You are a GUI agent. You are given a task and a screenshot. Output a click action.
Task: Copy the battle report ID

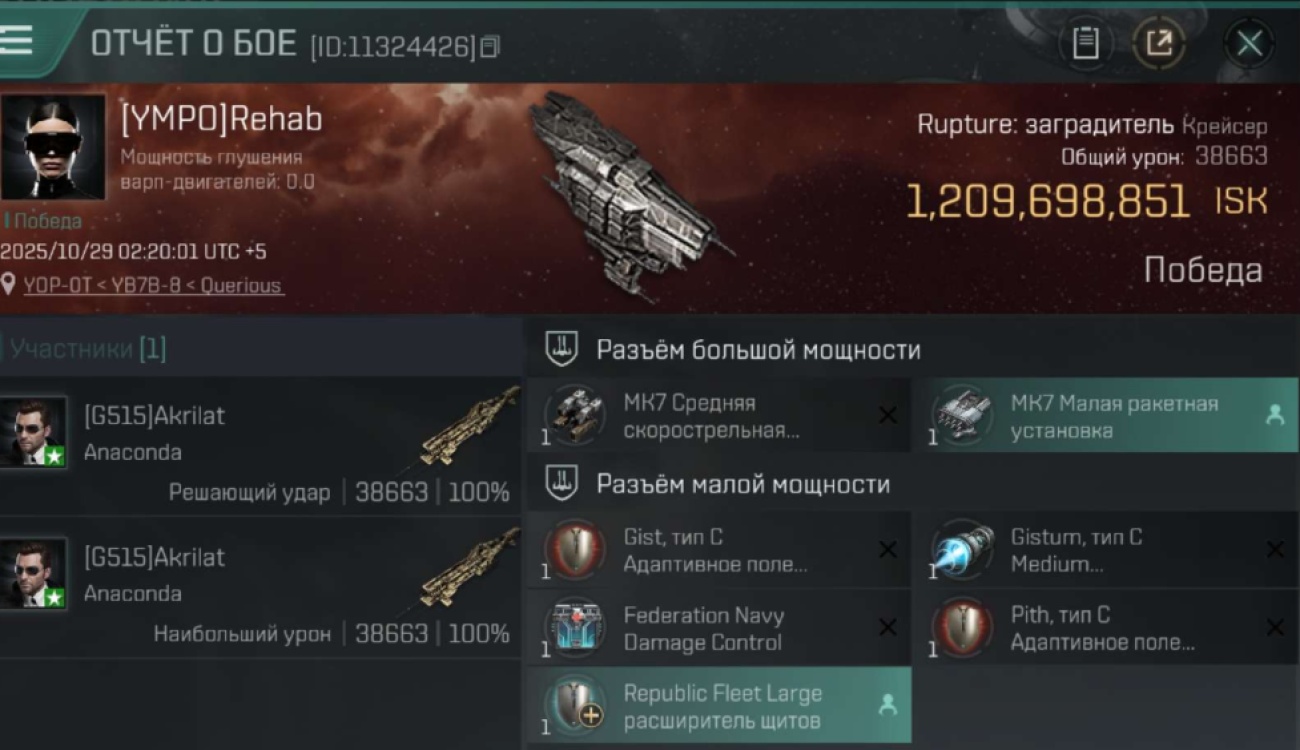point(490,46)
